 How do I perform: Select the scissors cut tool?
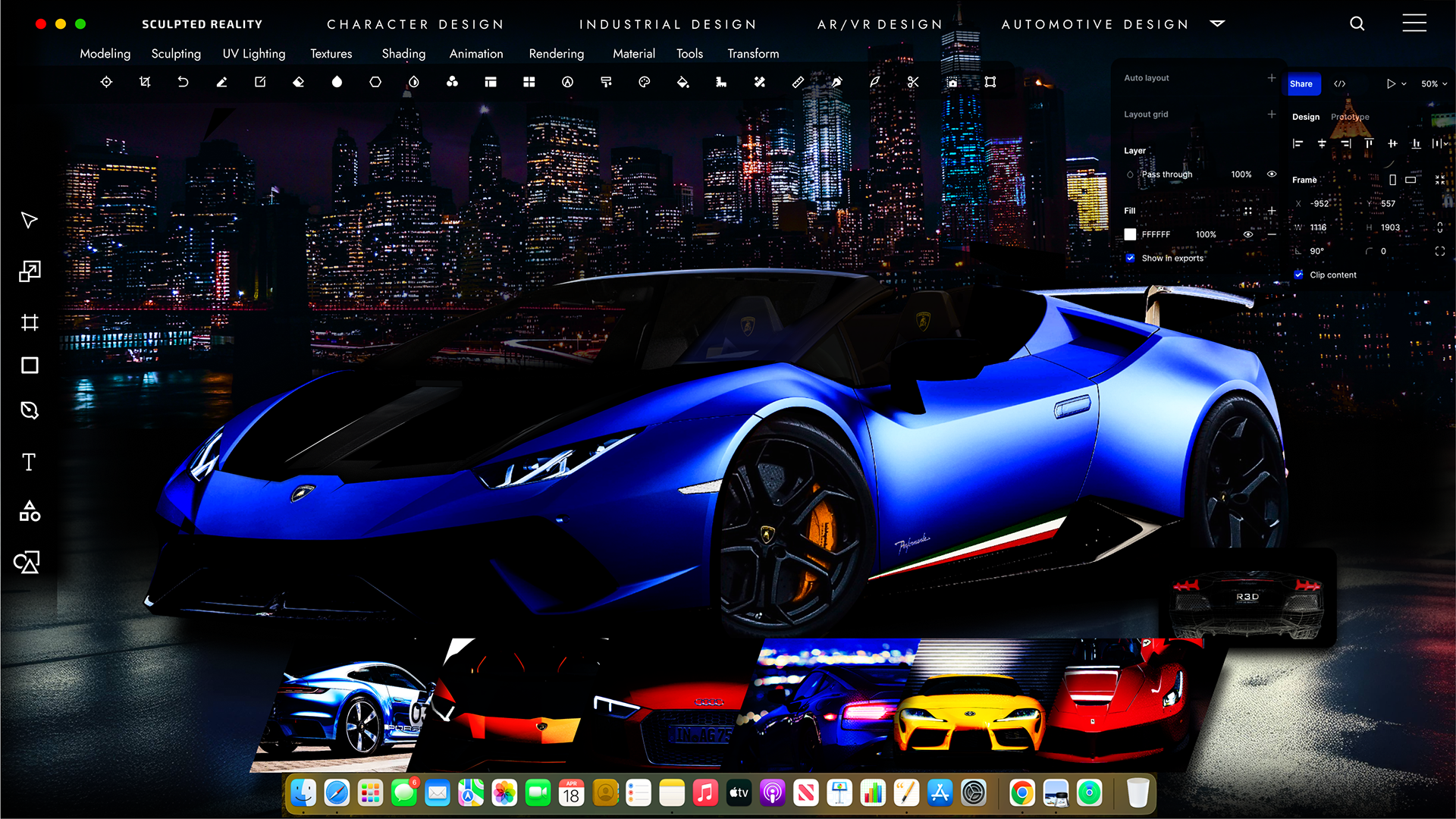point(913,82)
